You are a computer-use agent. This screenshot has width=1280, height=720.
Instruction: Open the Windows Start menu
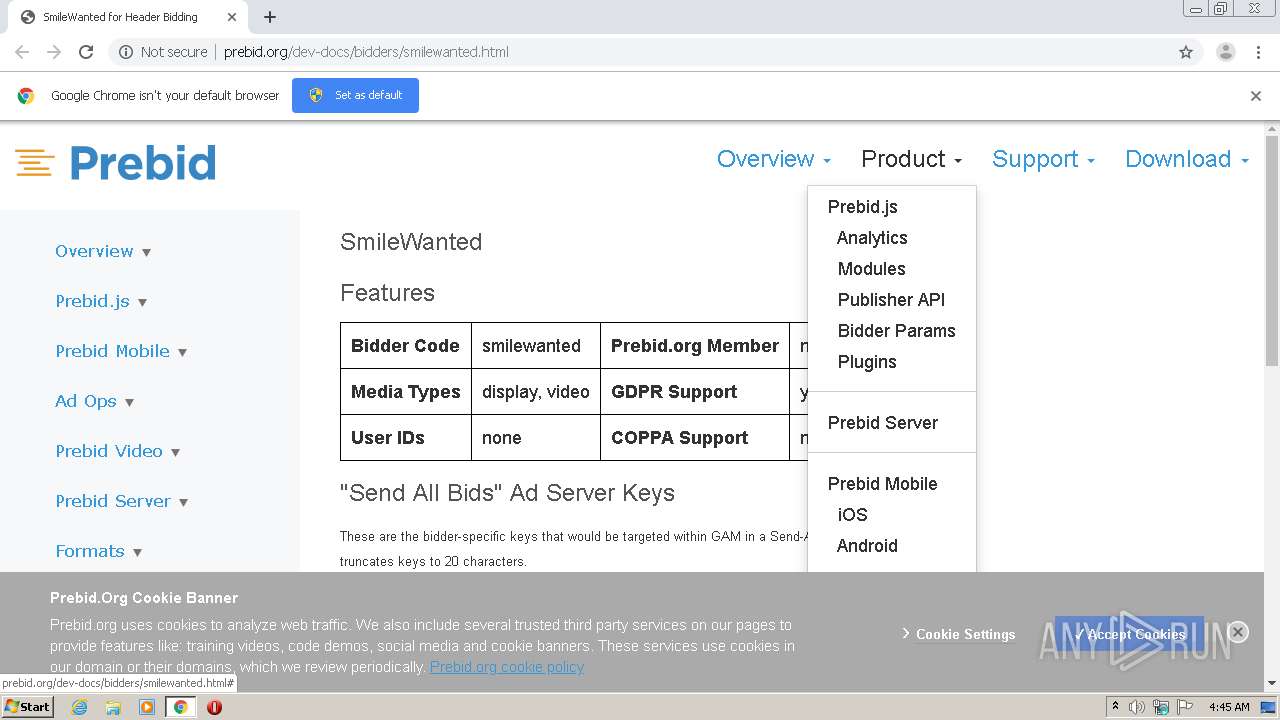point(27,707)
